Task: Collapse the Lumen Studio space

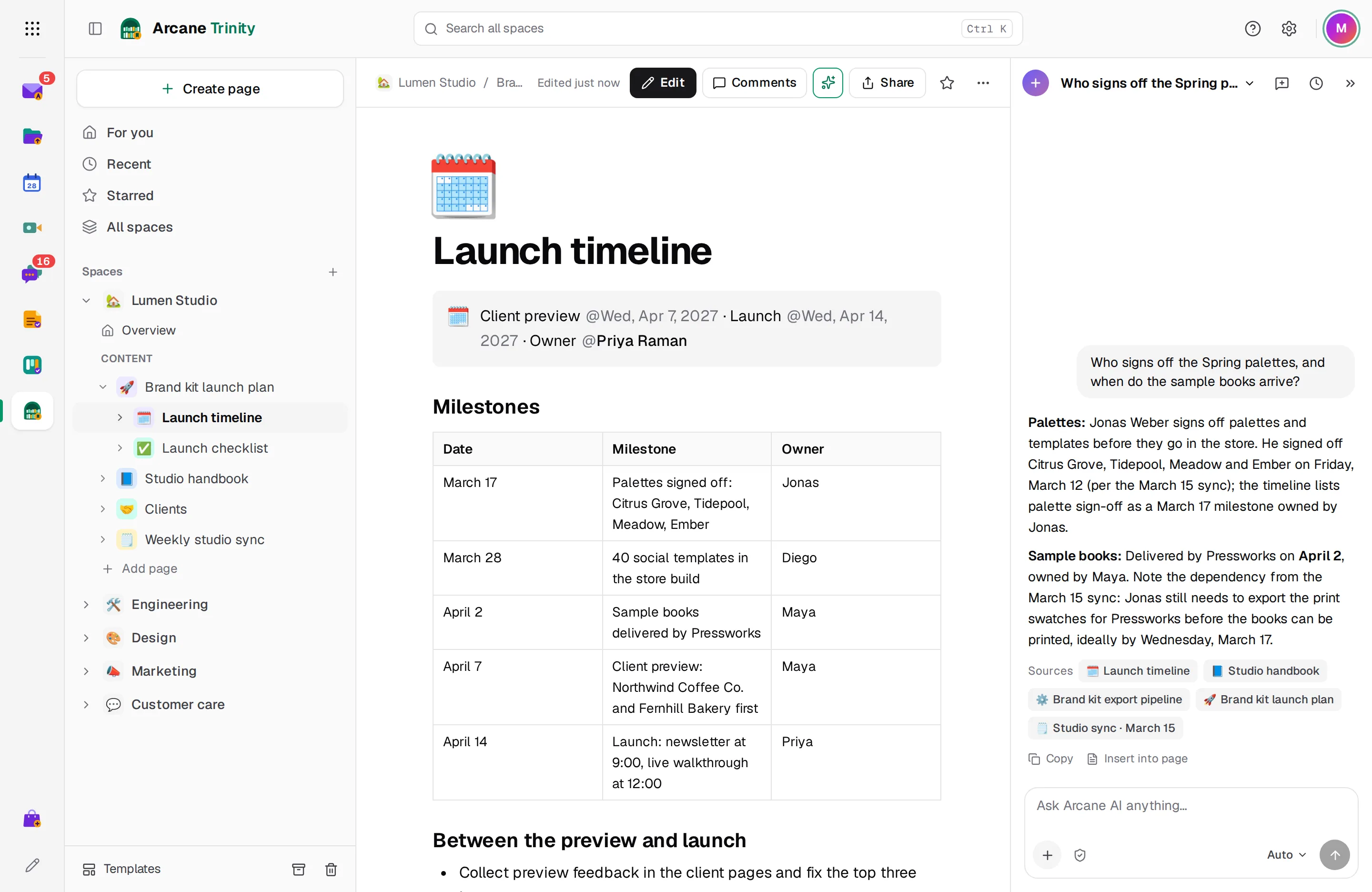Action: point(86,300)
